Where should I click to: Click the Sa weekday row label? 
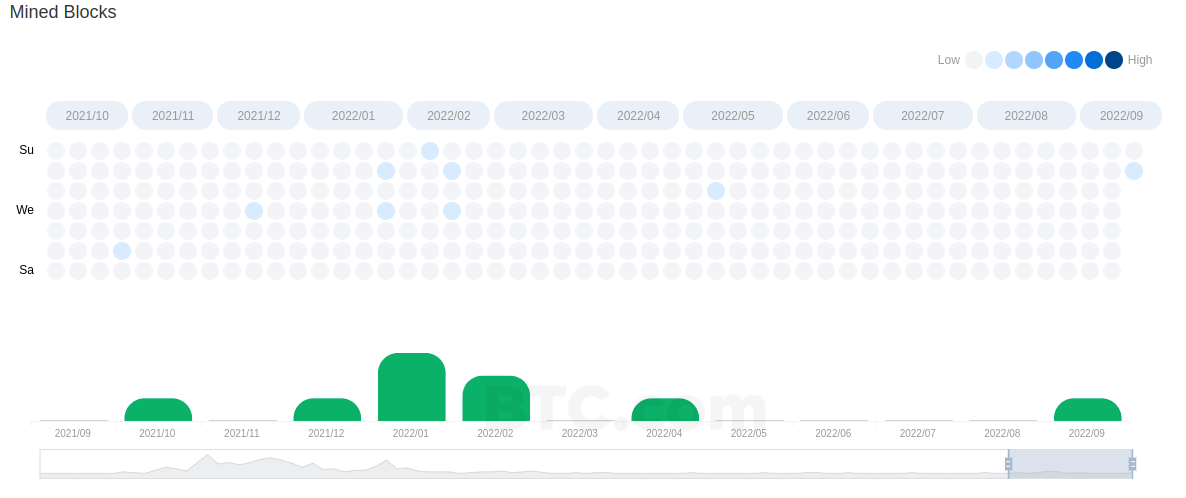(26, 269)
